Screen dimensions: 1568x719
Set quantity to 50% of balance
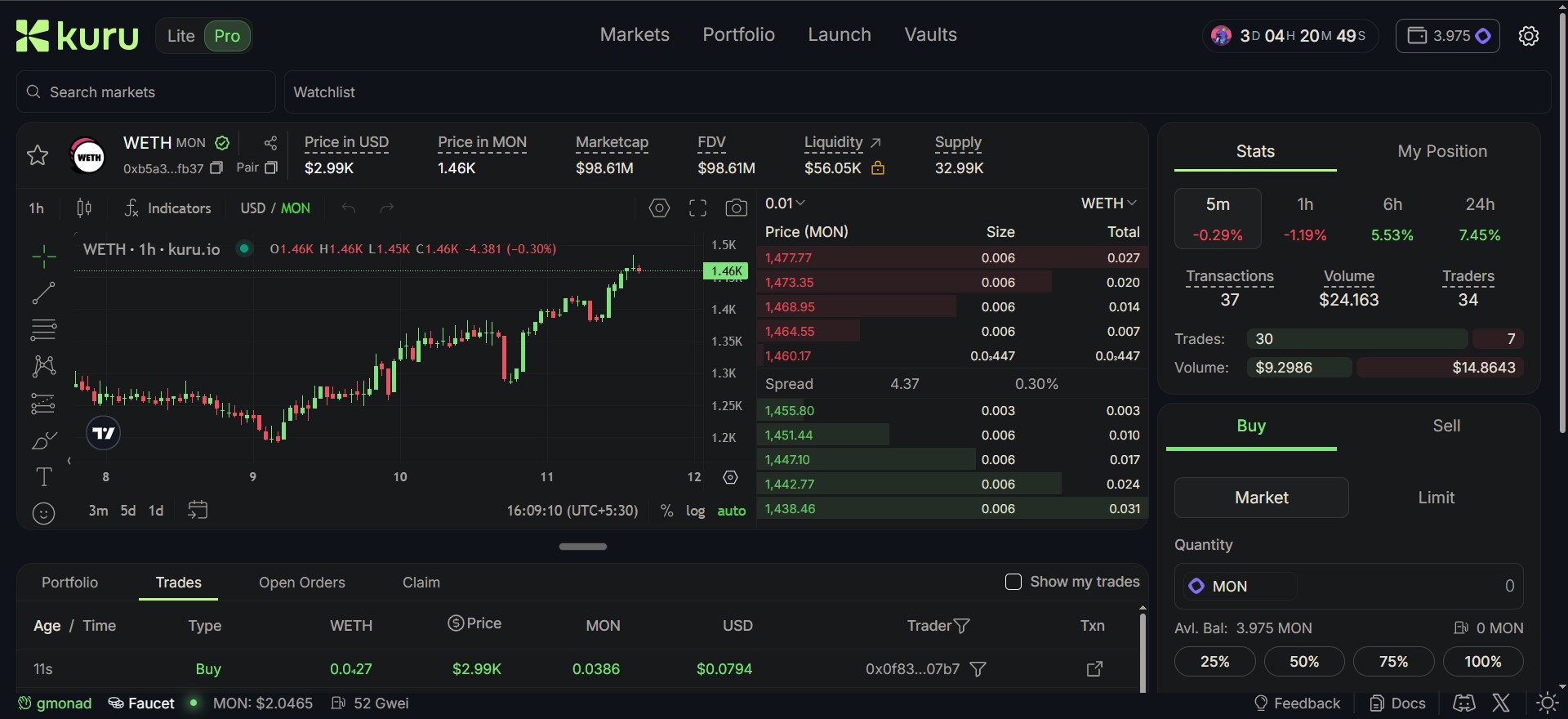click(1304, 661)
